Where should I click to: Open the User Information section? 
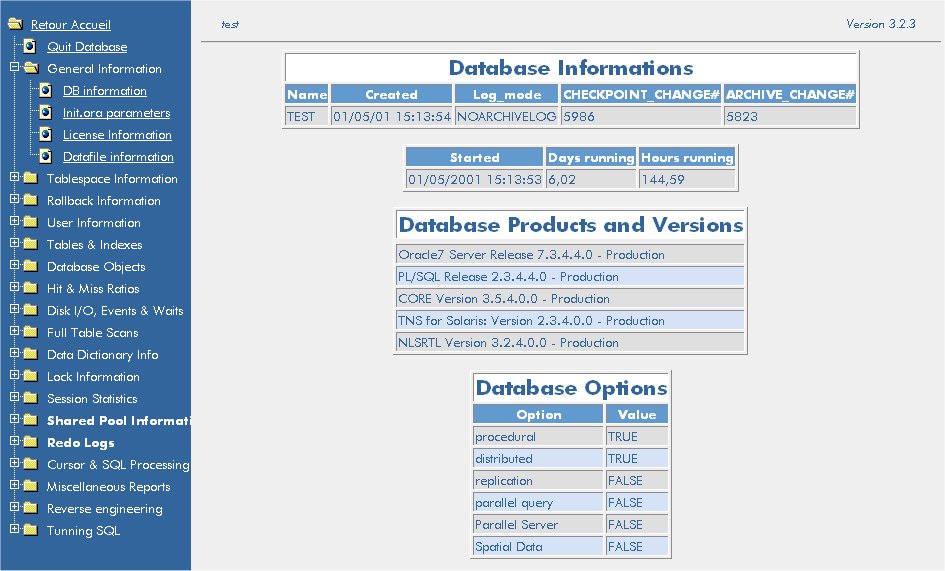tap(93, 223)
